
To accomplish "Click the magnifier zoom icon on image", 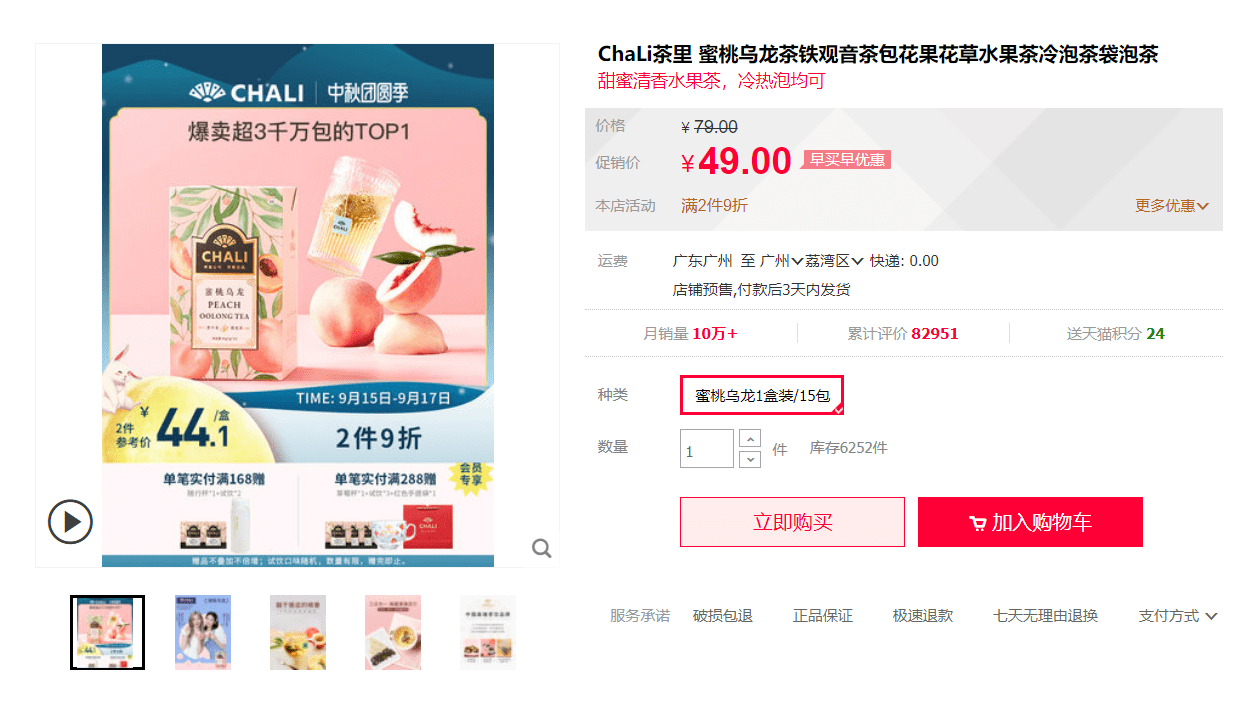I will (x=542, y=548).
